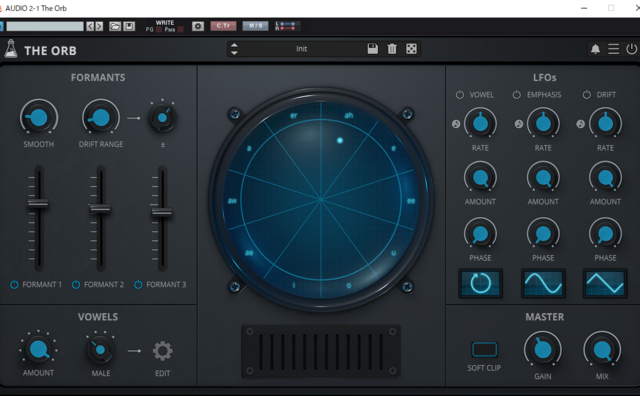Click the DRIFT LFO PHASE knob
640x396 pixels.
605,234
